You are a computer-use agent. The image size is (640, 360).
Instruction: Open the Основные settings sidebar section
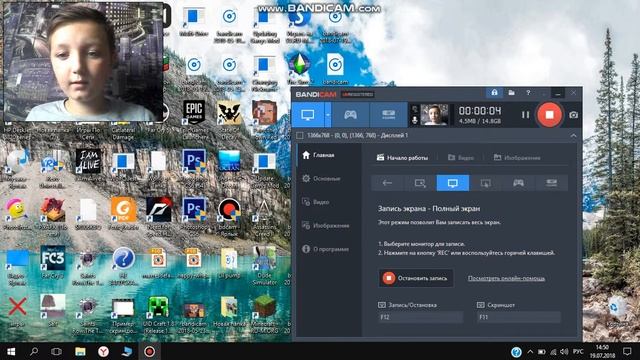pyautogui.click(x=321, y=178)
